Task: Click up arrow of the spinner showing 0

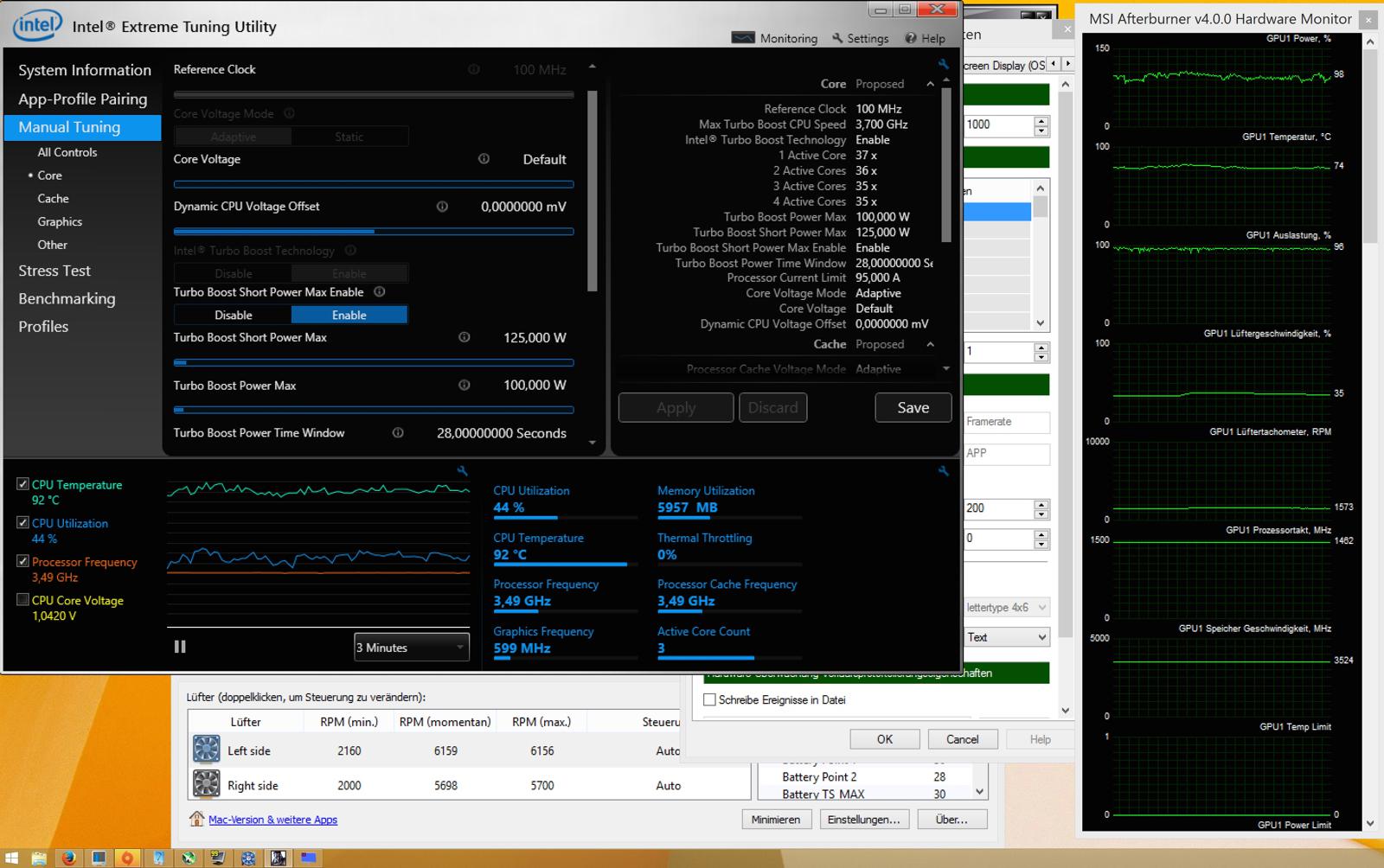Action: pyautogui.click(x=1041, y=534)
